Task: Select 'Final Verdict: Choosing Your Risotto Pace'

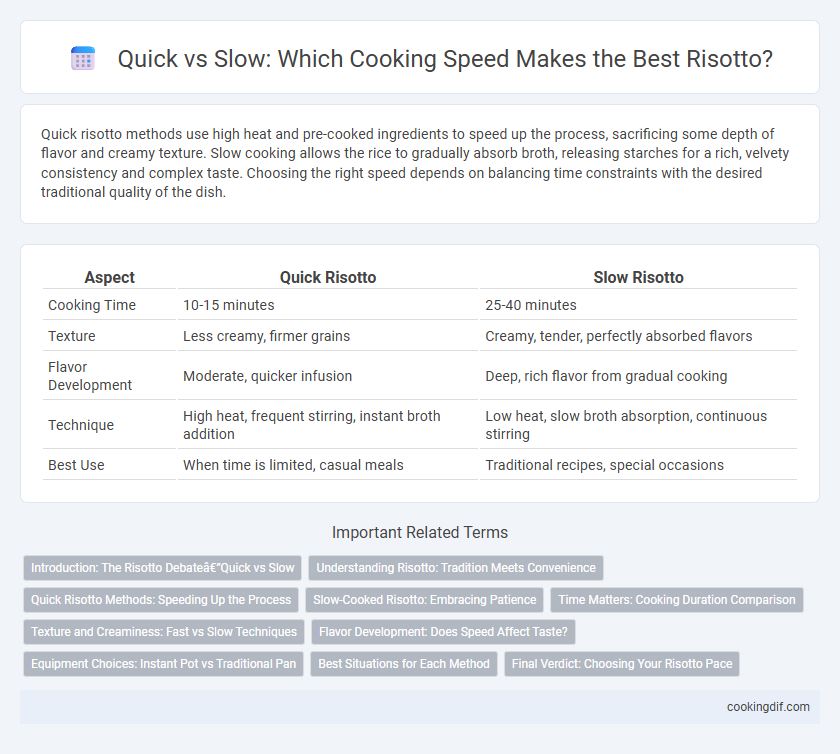Action: point(622,664)
